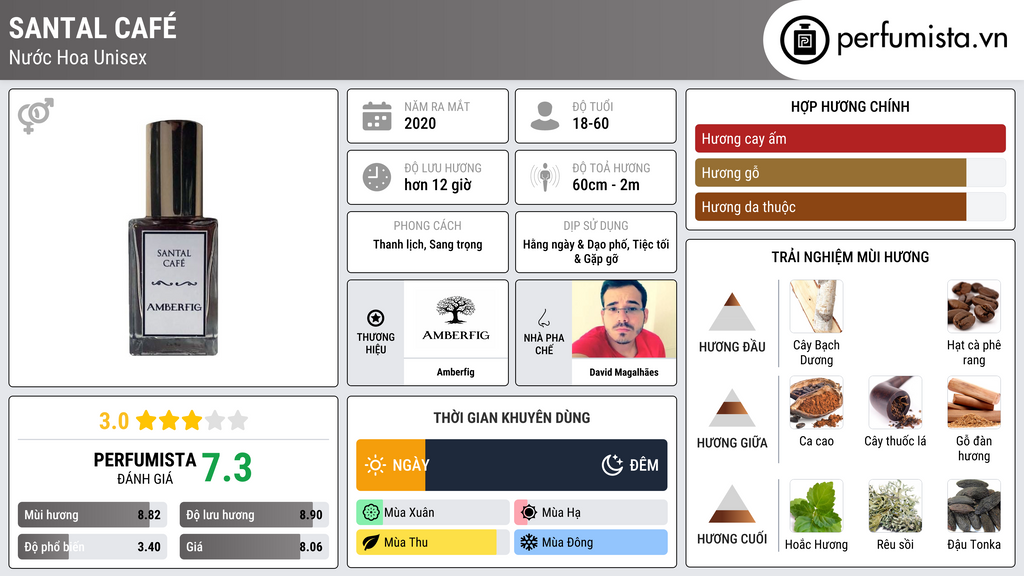Image resolution: width=1024 pixels, height=576 pixels.
Task: Click the Hương gỗ accord bar
Action: coord(850,173)
